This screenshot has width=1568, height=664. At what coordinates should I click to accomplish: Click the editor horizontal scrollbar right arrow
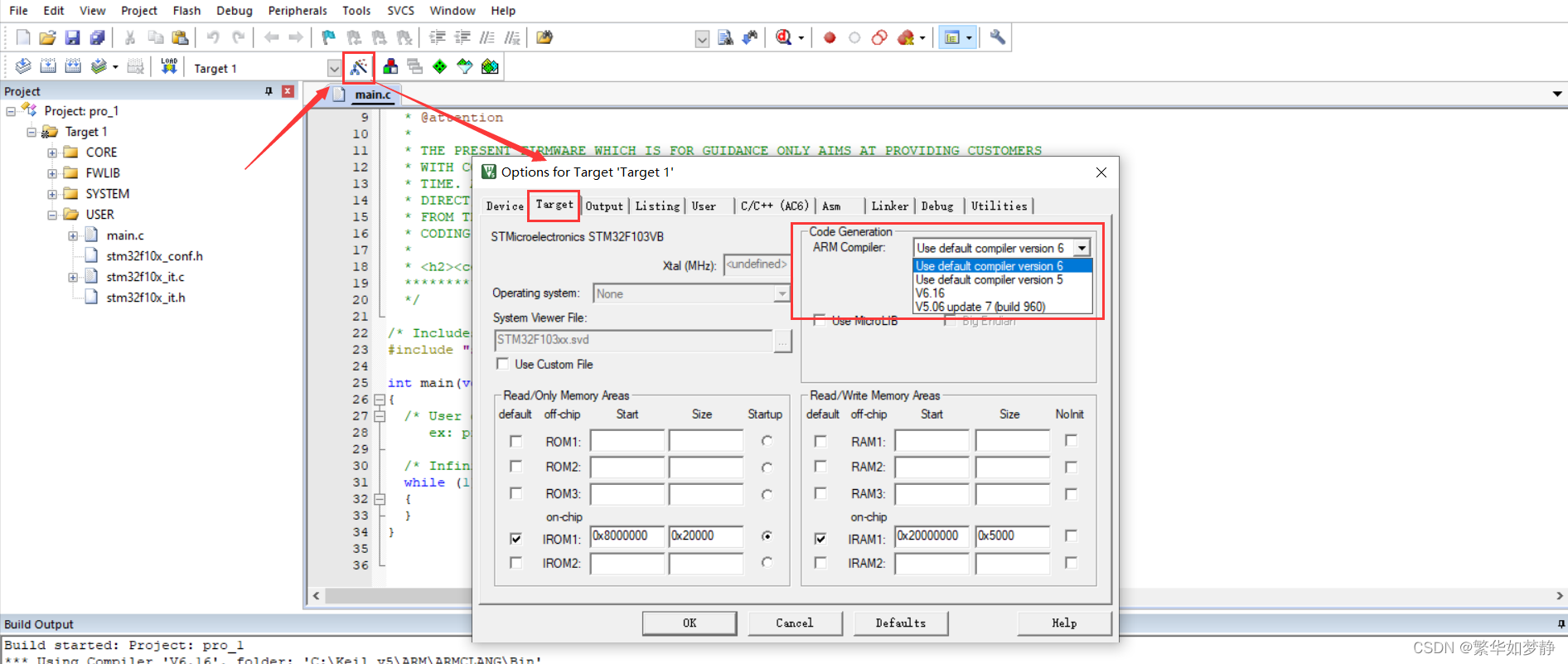(1559, 595)
